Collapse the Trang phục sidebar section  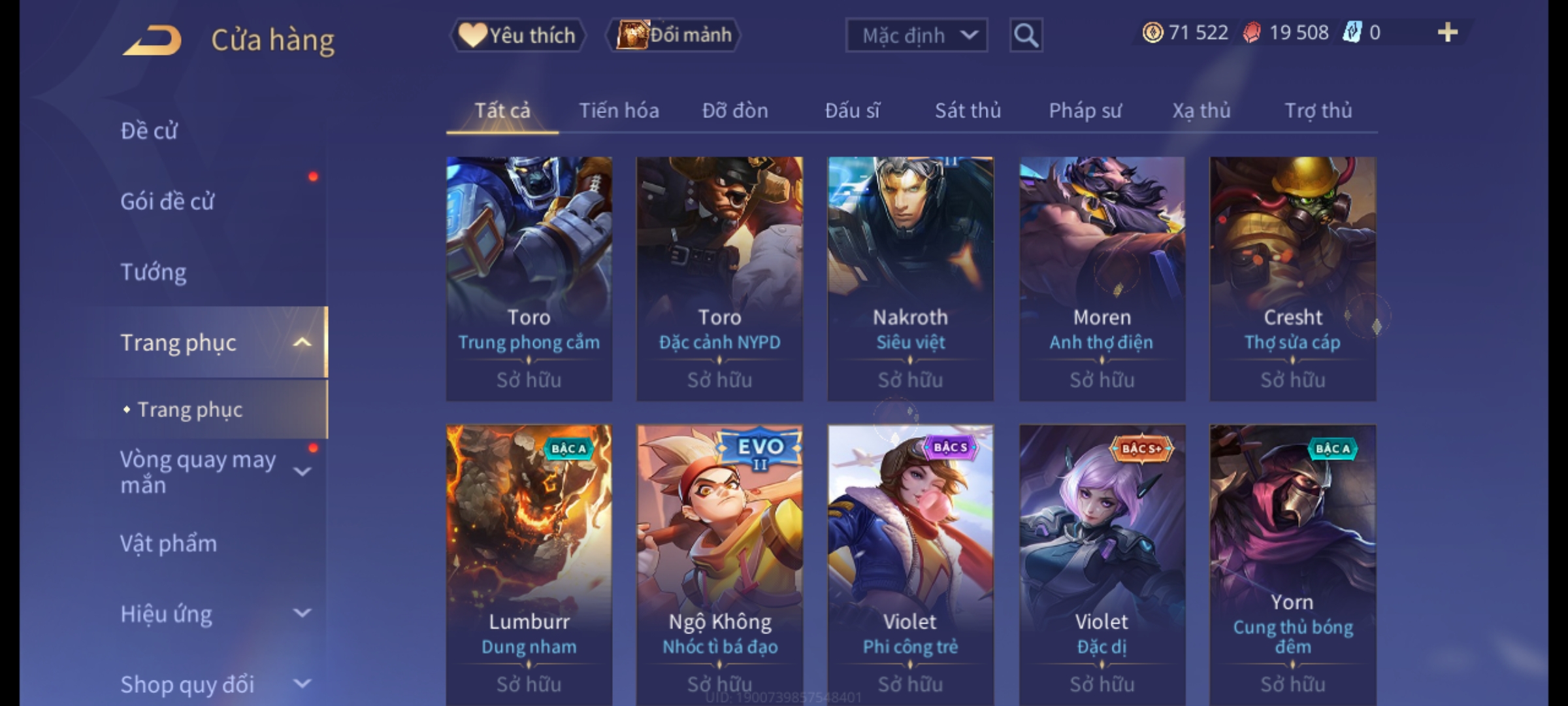point(302,343)
